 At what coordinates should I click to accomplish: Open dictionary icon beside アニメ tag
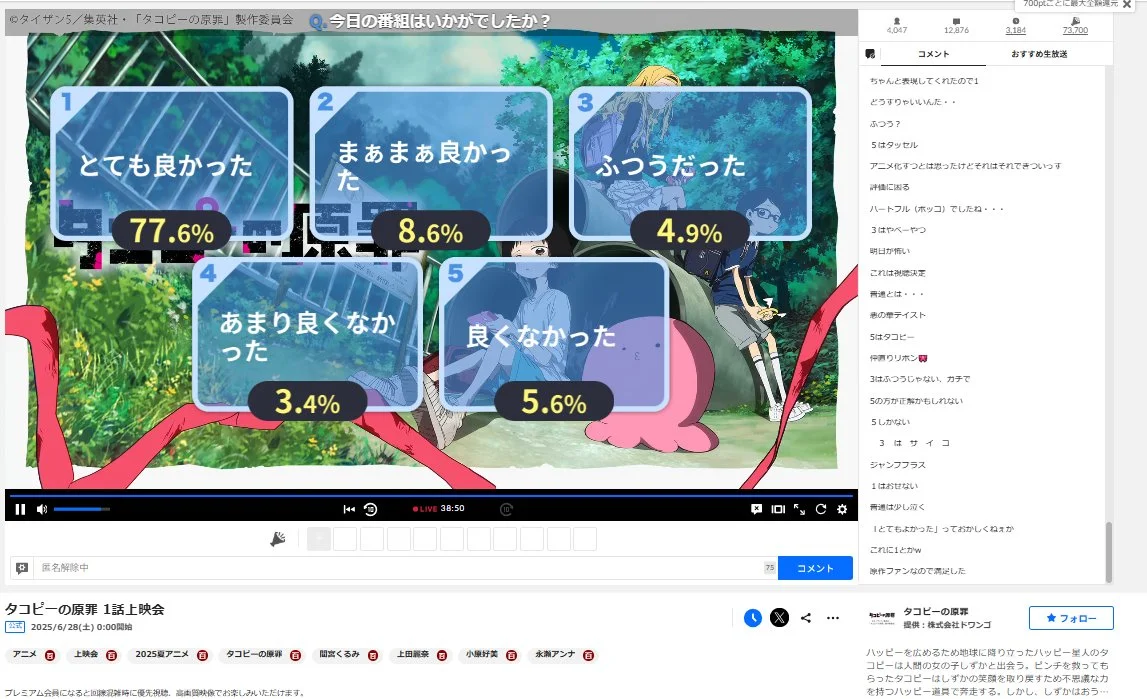coord(50,655)
